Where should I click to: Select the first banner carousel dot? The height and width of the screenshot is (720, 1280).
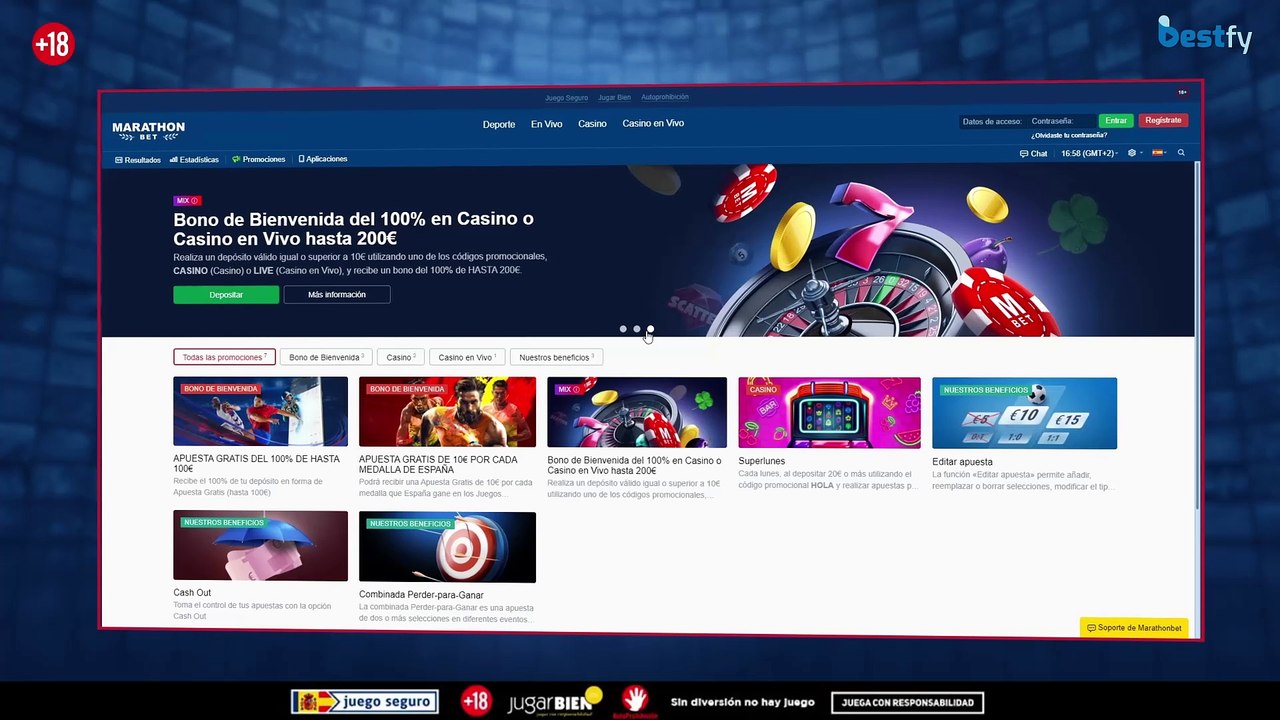coord(623,329)
